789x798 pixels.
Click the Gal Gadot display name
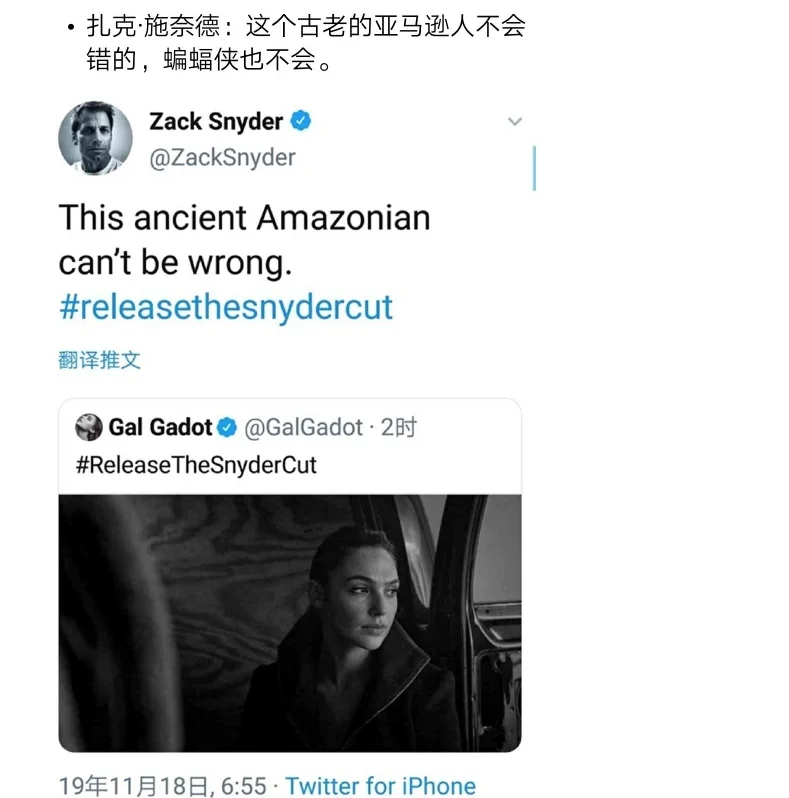tap(160, 427)
